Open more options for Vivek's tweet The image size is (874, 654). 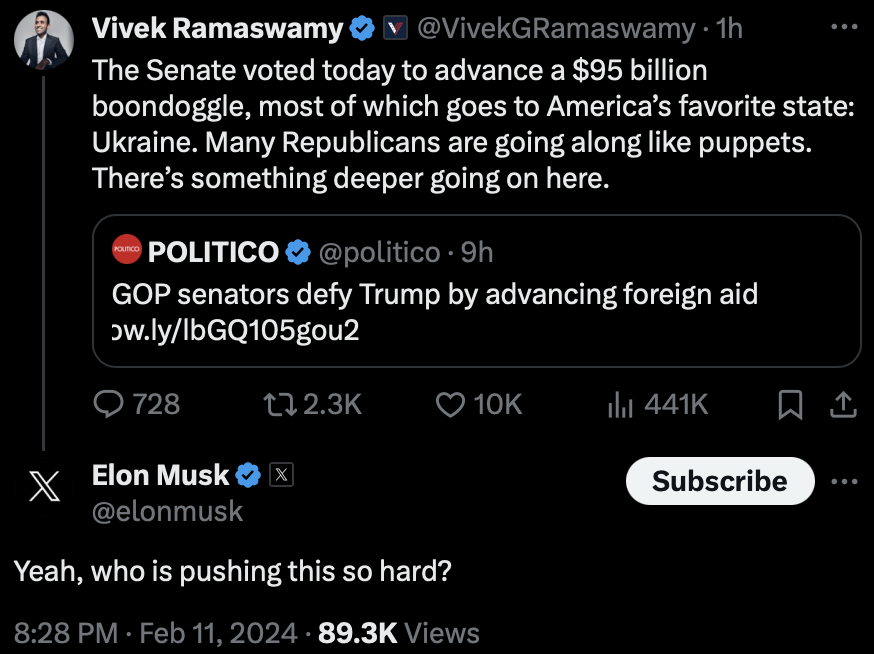844,27
